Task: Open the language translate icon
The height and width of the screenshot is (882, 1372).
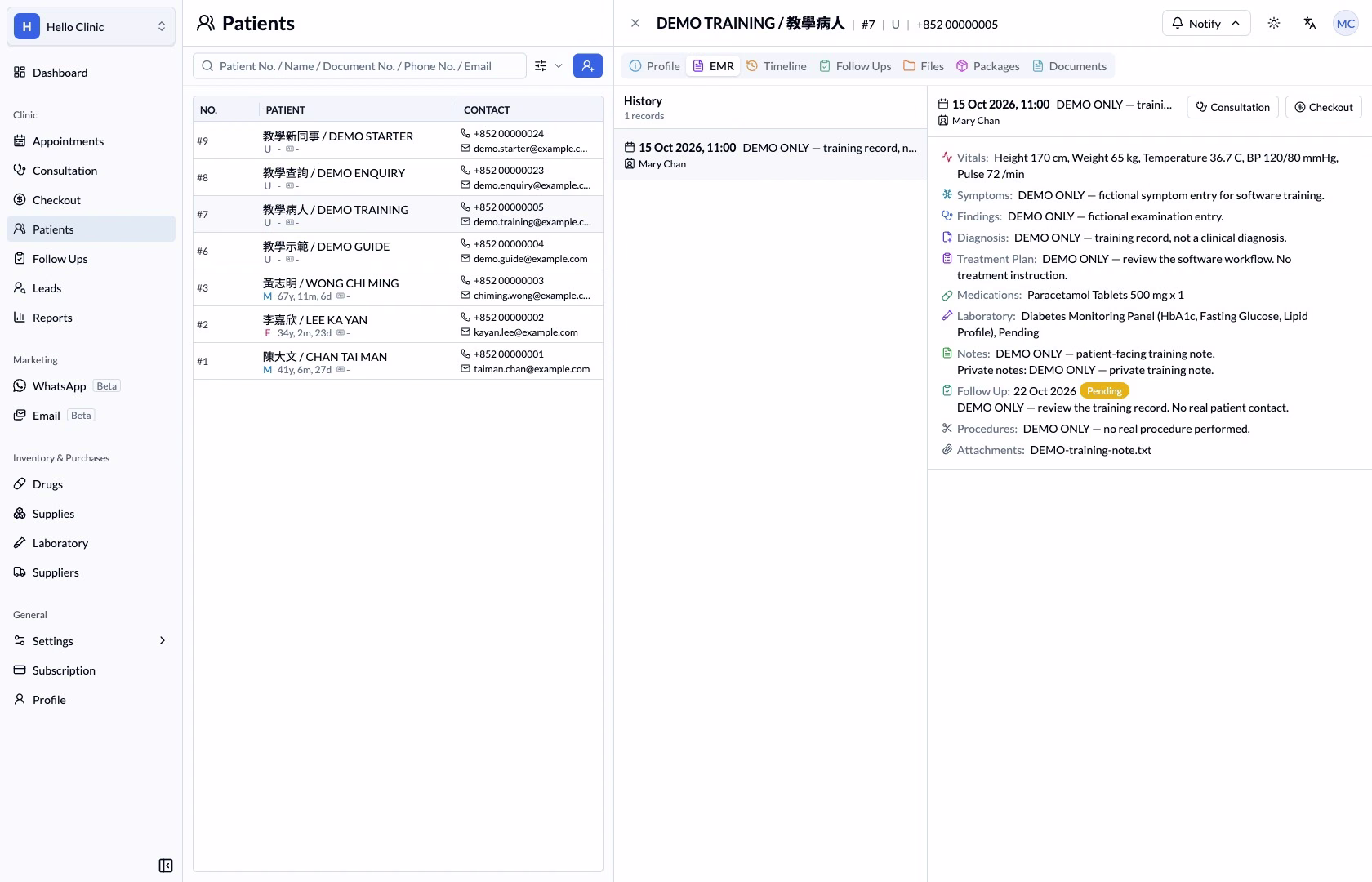Action: point(1310,24)
